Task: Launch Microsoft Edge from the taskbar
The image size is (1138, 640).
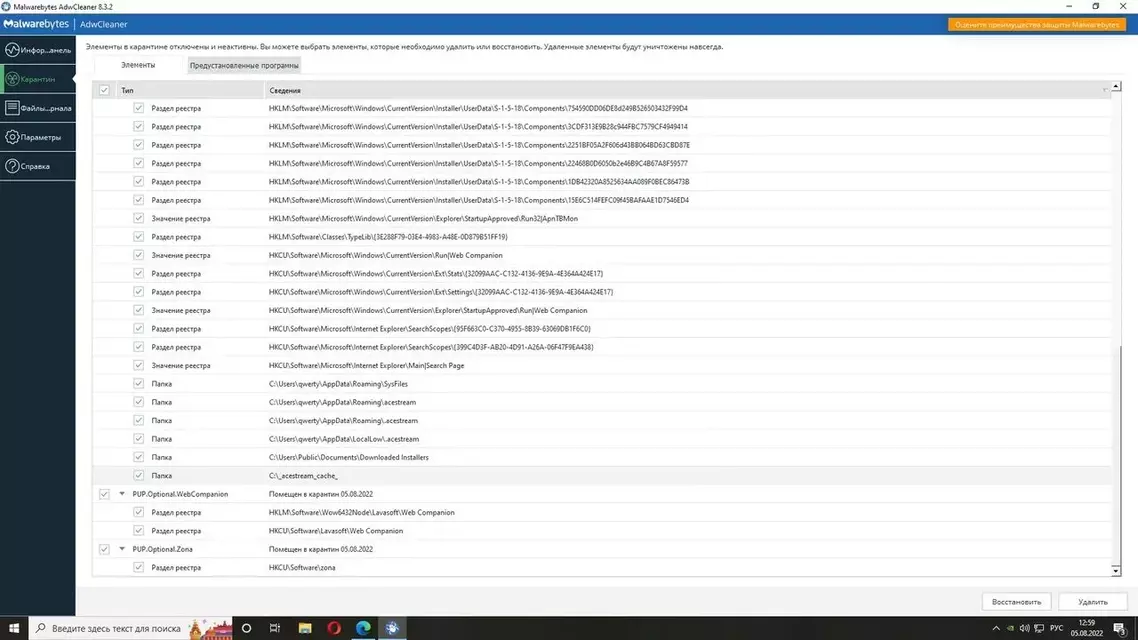Action: click(x=363, y=628)
